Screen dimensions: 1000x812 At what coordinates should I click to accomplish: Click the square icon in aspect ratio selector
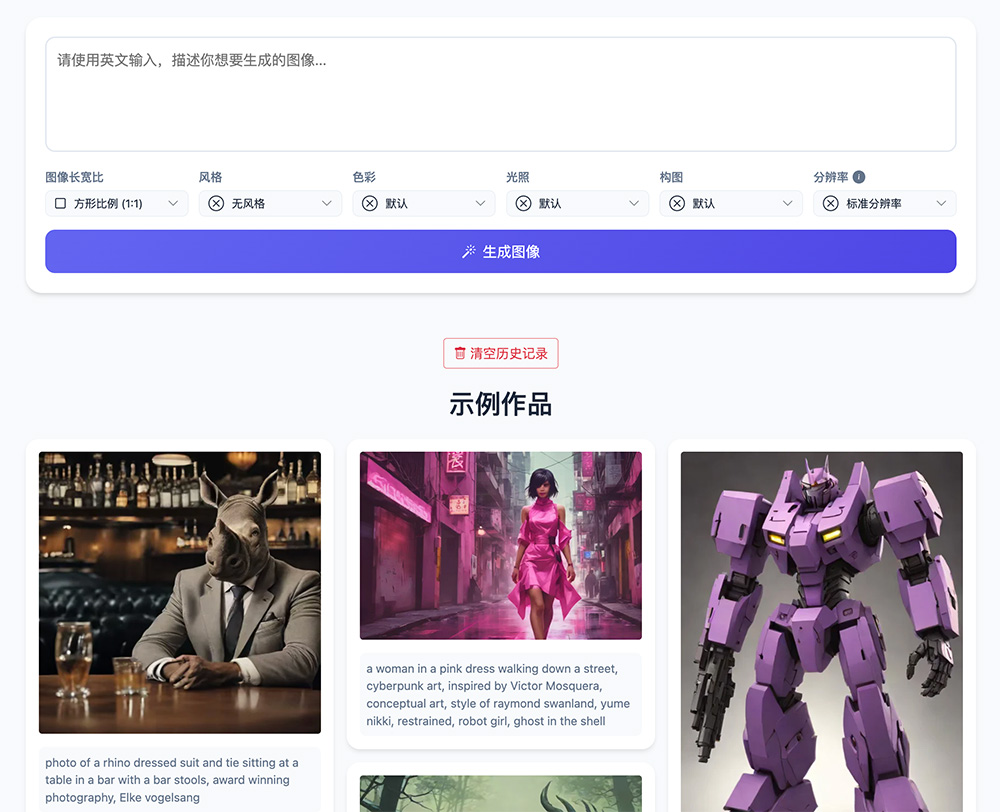point(60,203)
